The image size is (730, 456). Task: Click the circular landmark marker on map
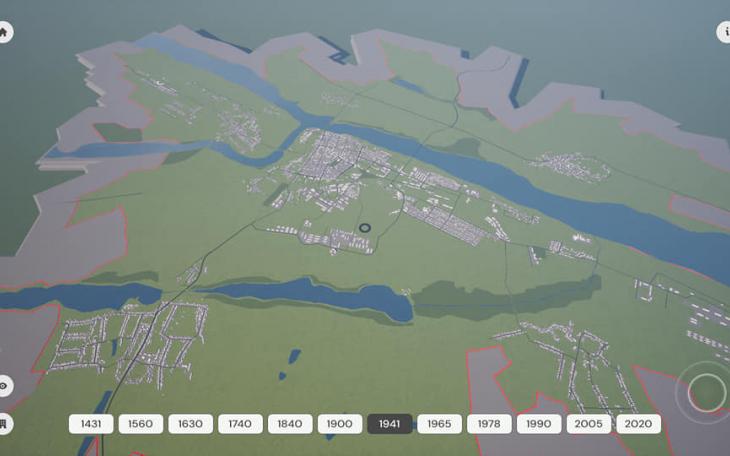[x=365, y=228]
